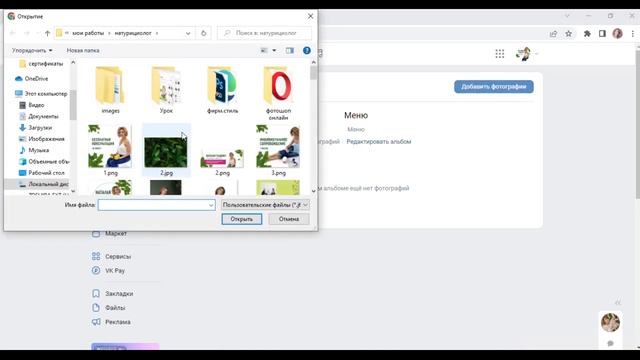Screen dimensions: 640x360
Task: Open the chat avatar at bottom right
Action: [610, 322]
